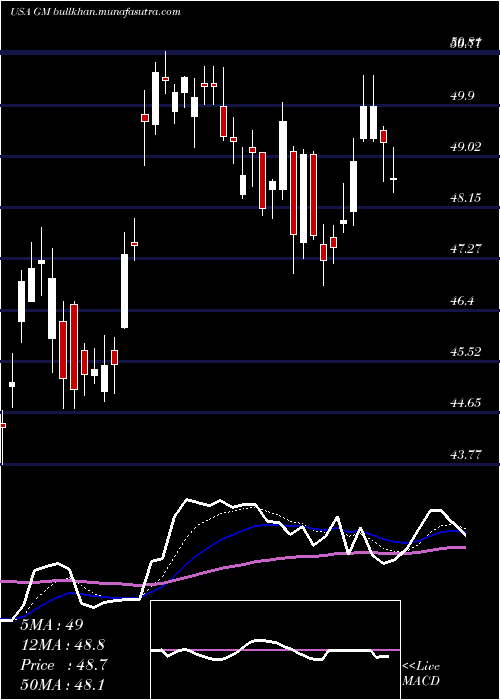Click the 48.15 price axis label

tap(465, 197)
